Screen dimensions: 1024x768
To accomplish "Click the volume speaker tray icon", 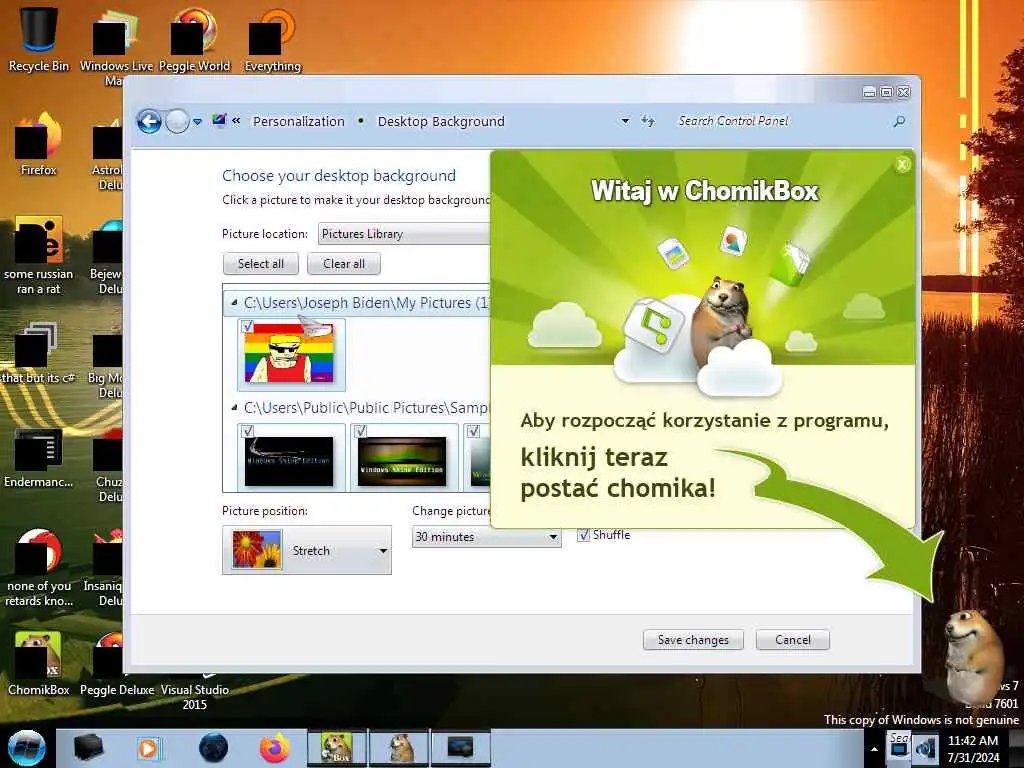I will (925, 748).
